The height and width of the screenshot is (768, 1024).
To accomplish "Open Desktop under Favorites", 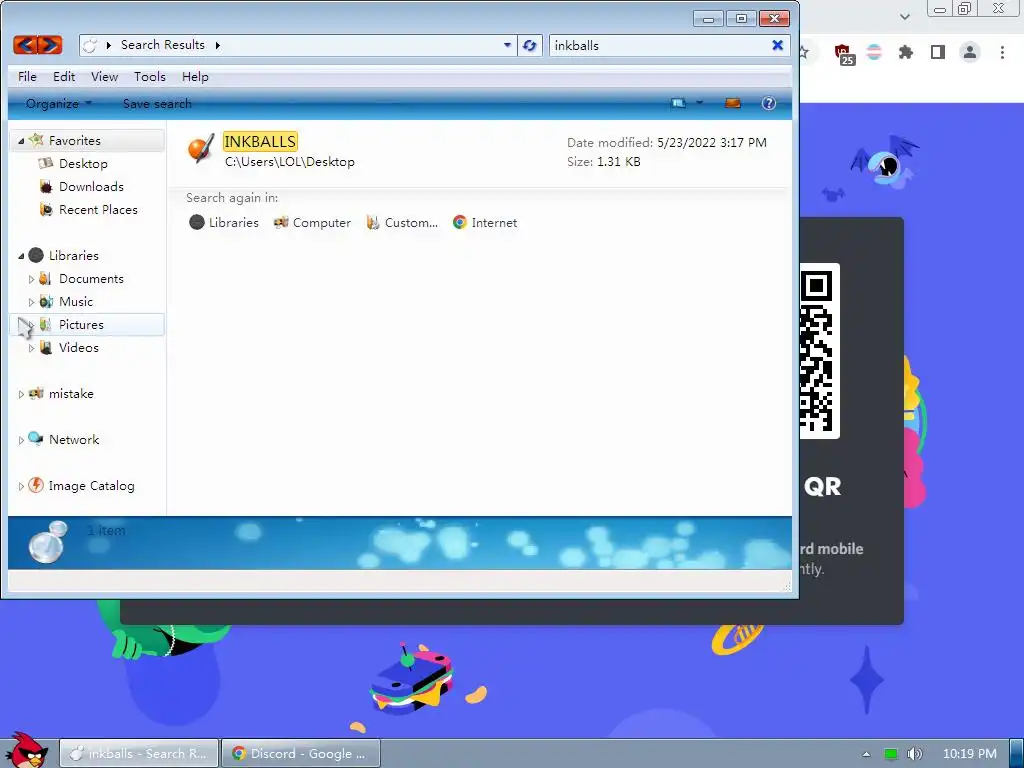I will (x=83, y=164).
